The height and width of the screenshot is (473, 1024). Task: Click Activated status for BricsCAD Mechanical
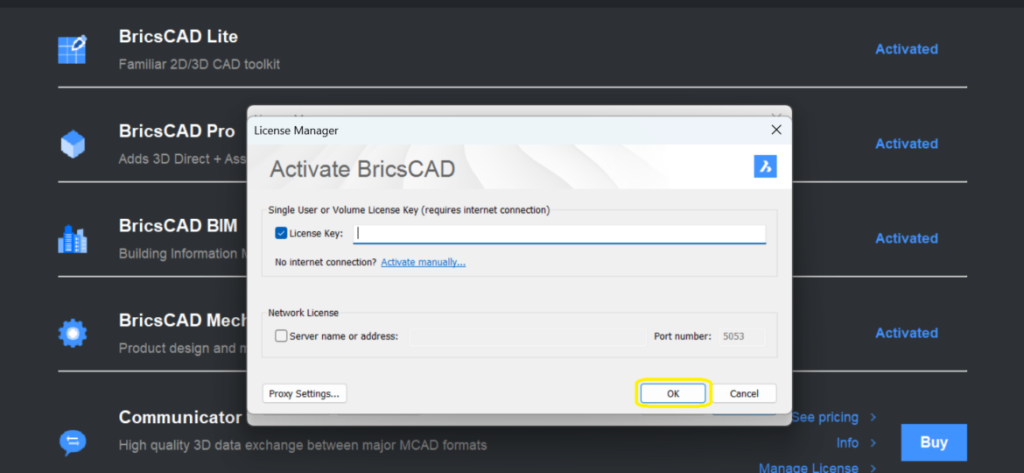coord(906,333)
